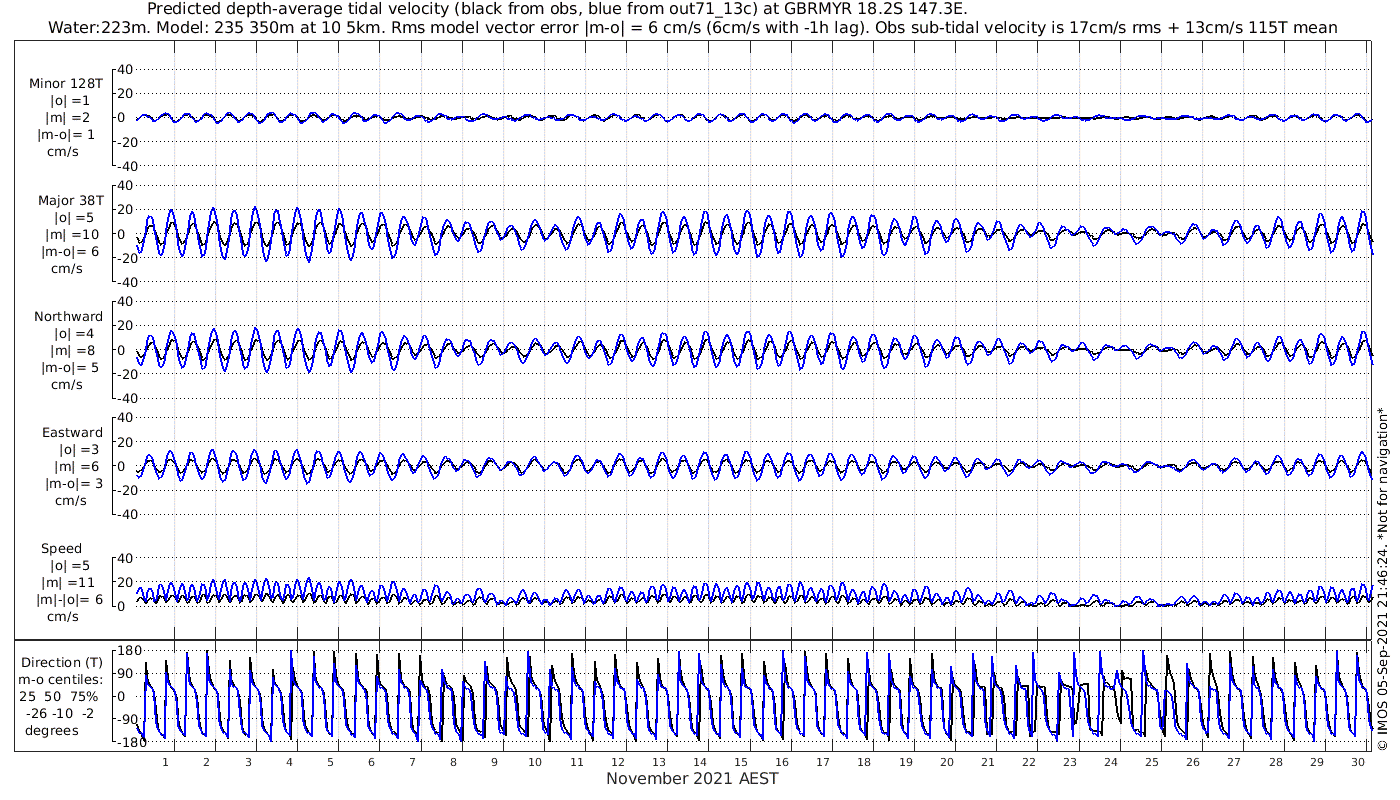
Task: Click the 'Speed' panel label
Action: [x=61, y=548]
